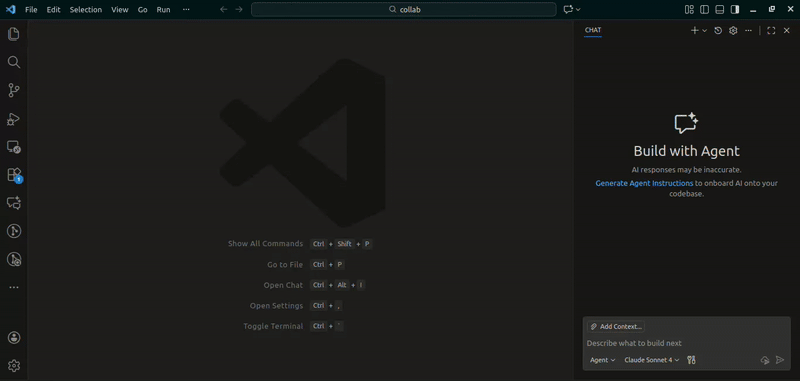Click the 'Open Settings' text
This screenshot has height=381, width=800.
[x=276, y=306]
